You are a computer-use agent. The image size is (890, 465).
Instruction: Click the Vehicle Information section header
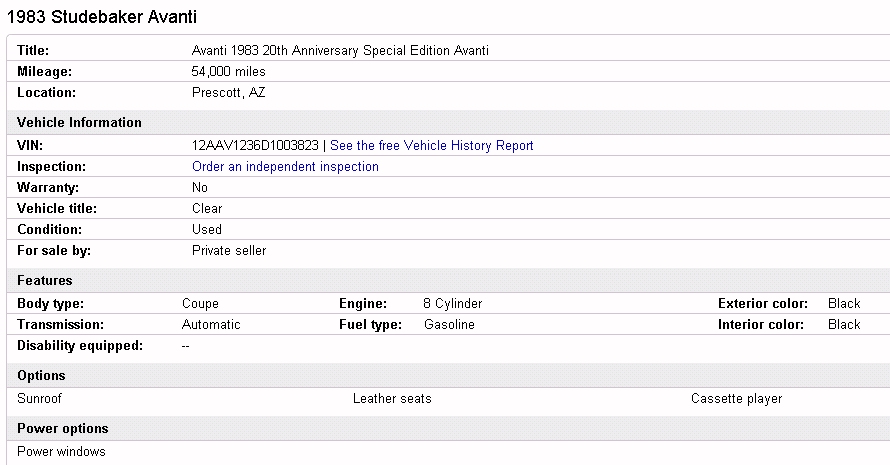pyautogui.click(x=79, y=123)
